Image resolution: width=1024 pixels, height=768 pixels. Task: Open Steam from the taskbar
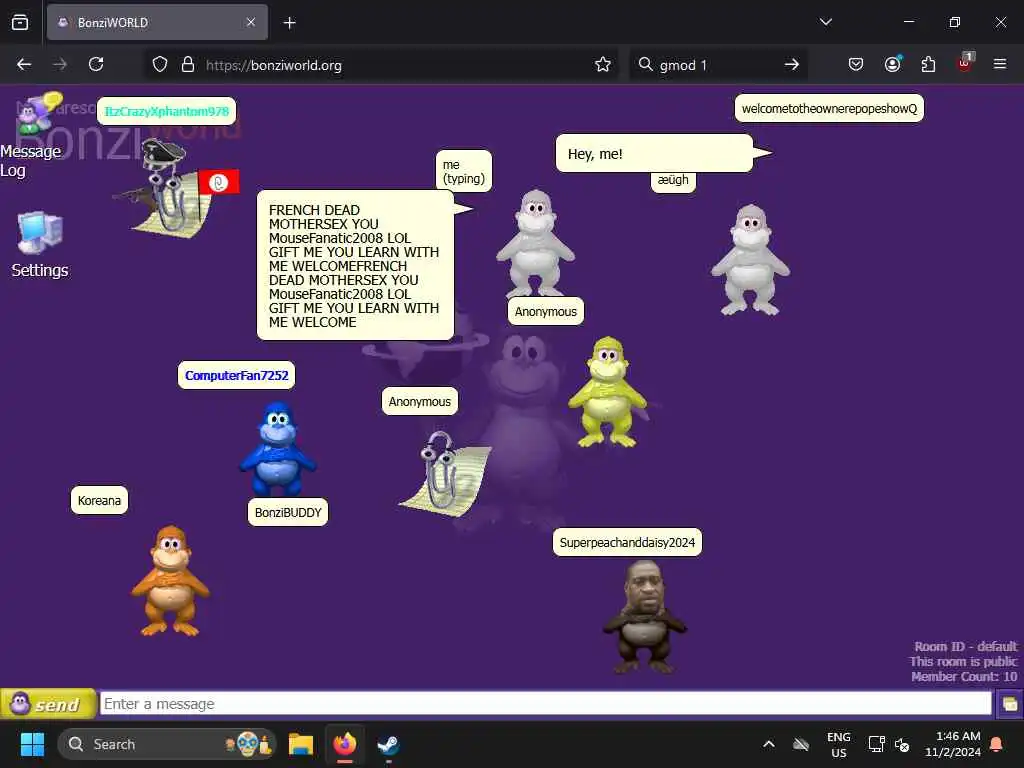pyautogui.click(x=389, y=744)
